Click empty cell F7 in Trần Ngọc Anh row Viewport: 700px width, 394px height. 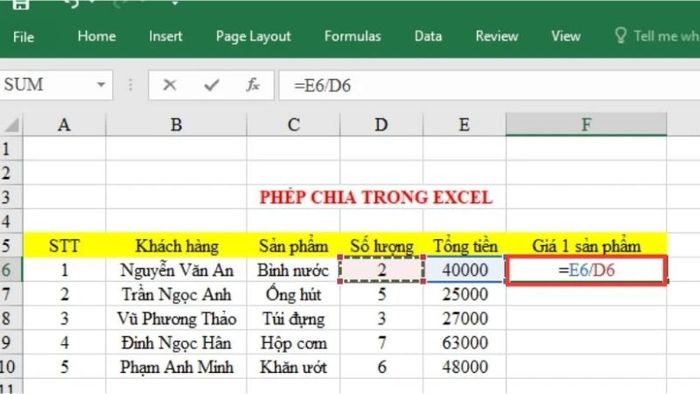586,294
